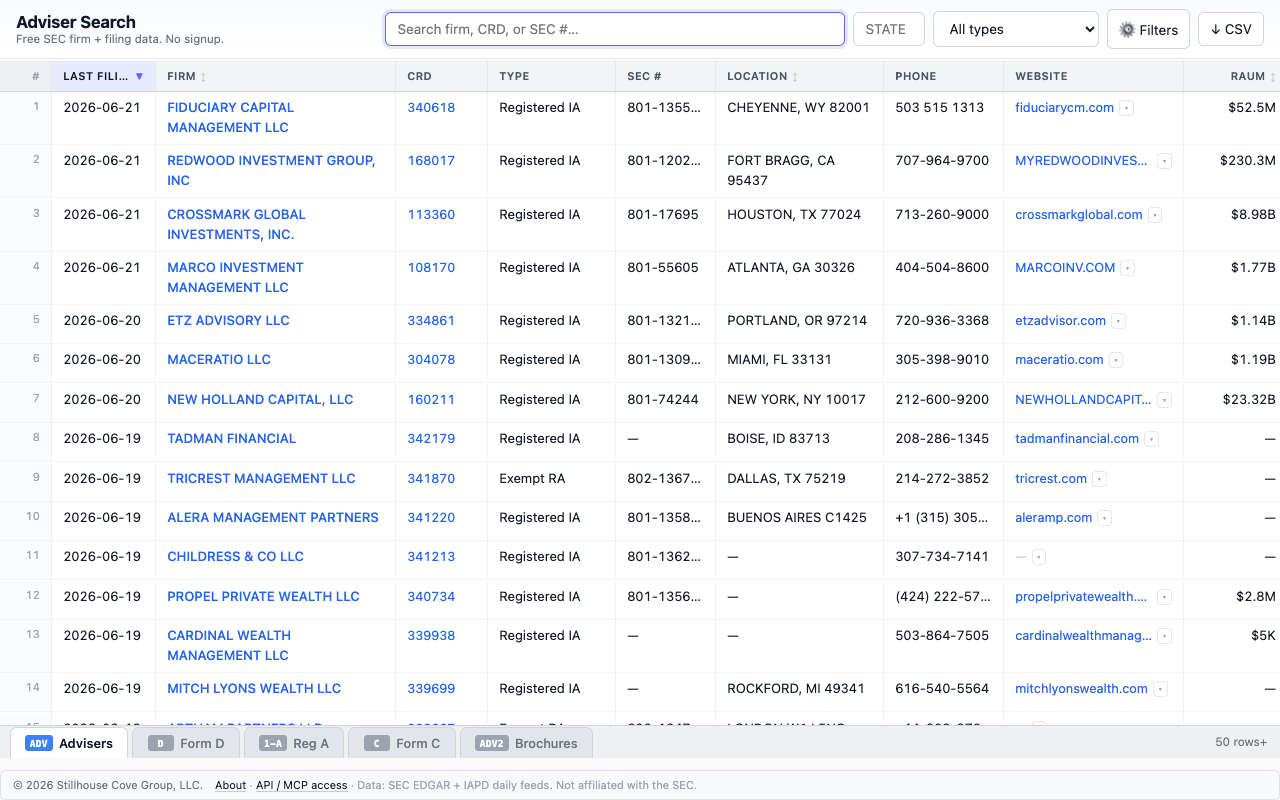Screen dimensions: 1280x800
Task: Sort by LOCATION column header
Action: click(799, 76)
